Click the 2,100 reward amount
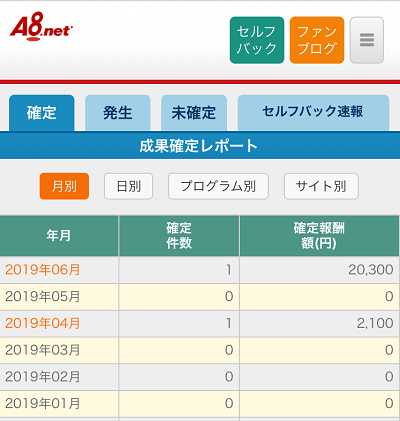This screenshot has width=400, height=421. [375, 323]
